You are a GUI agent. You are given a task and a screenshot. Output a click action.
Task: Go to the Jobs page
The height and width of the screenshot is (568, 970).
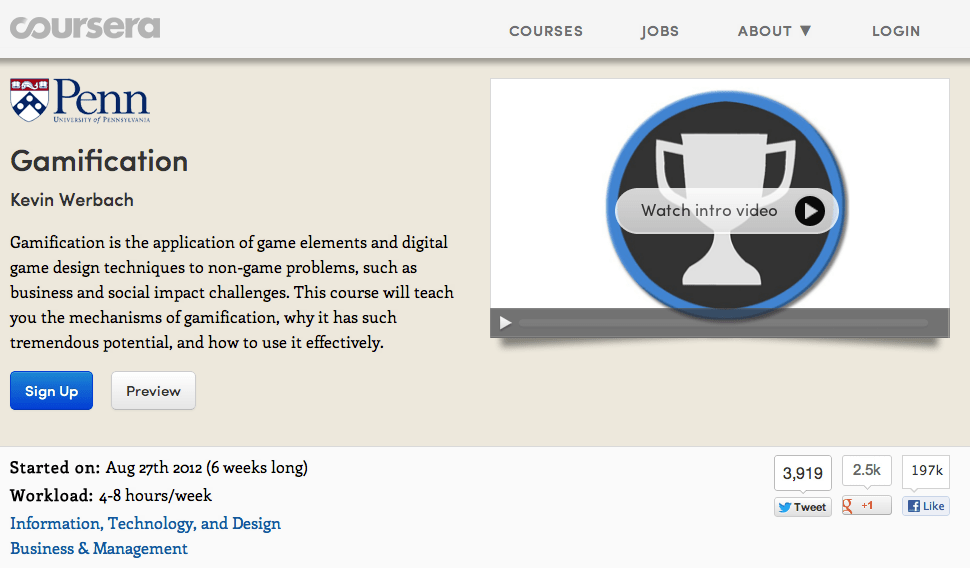click(659, 32)
